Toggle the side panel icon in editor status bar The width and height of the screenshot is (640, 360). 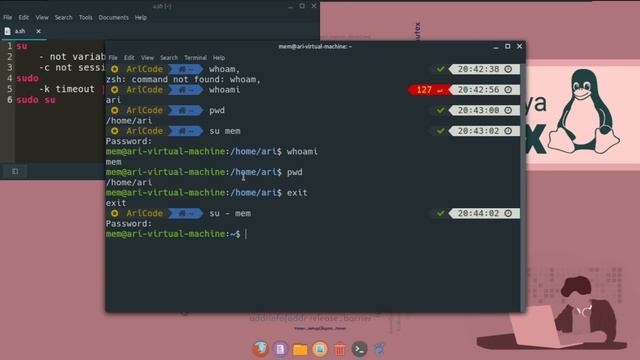(15, 171)
